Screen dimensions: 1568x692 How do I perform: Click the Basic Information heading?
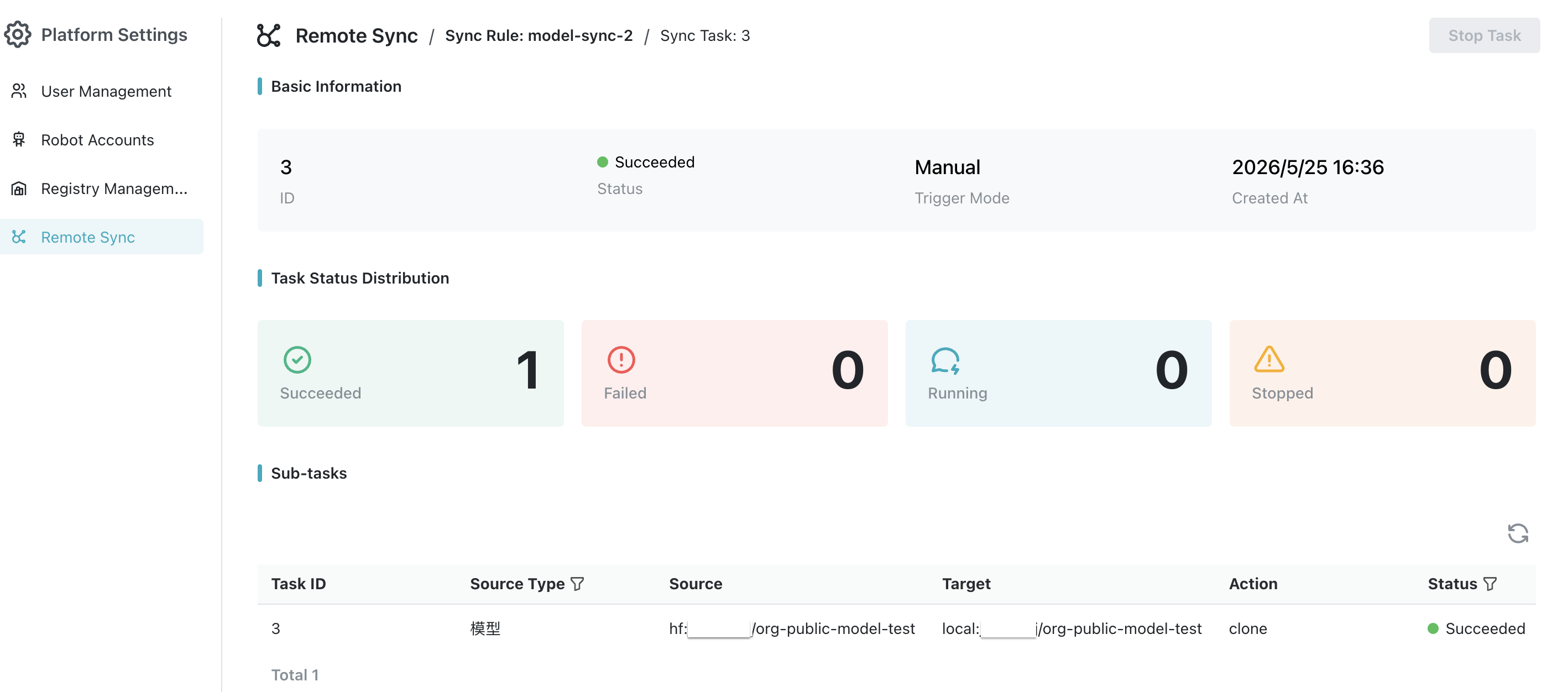(x=336, y=86)
